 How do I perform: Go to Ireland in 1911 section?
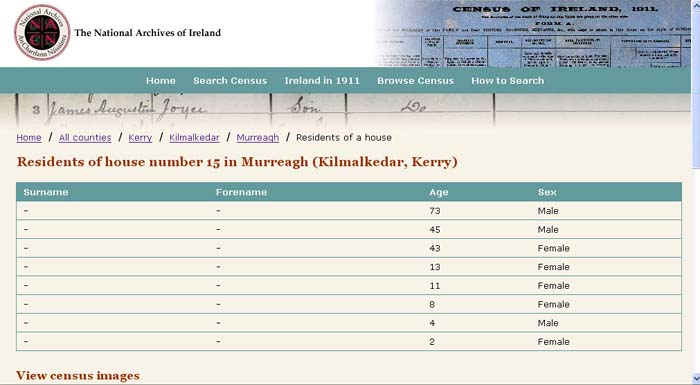pos(322,81)
